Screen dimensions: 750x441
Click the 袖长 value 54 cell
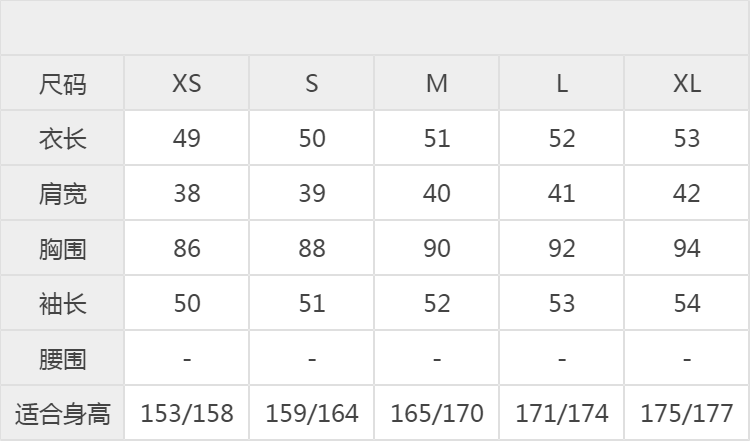pos(687,303)
